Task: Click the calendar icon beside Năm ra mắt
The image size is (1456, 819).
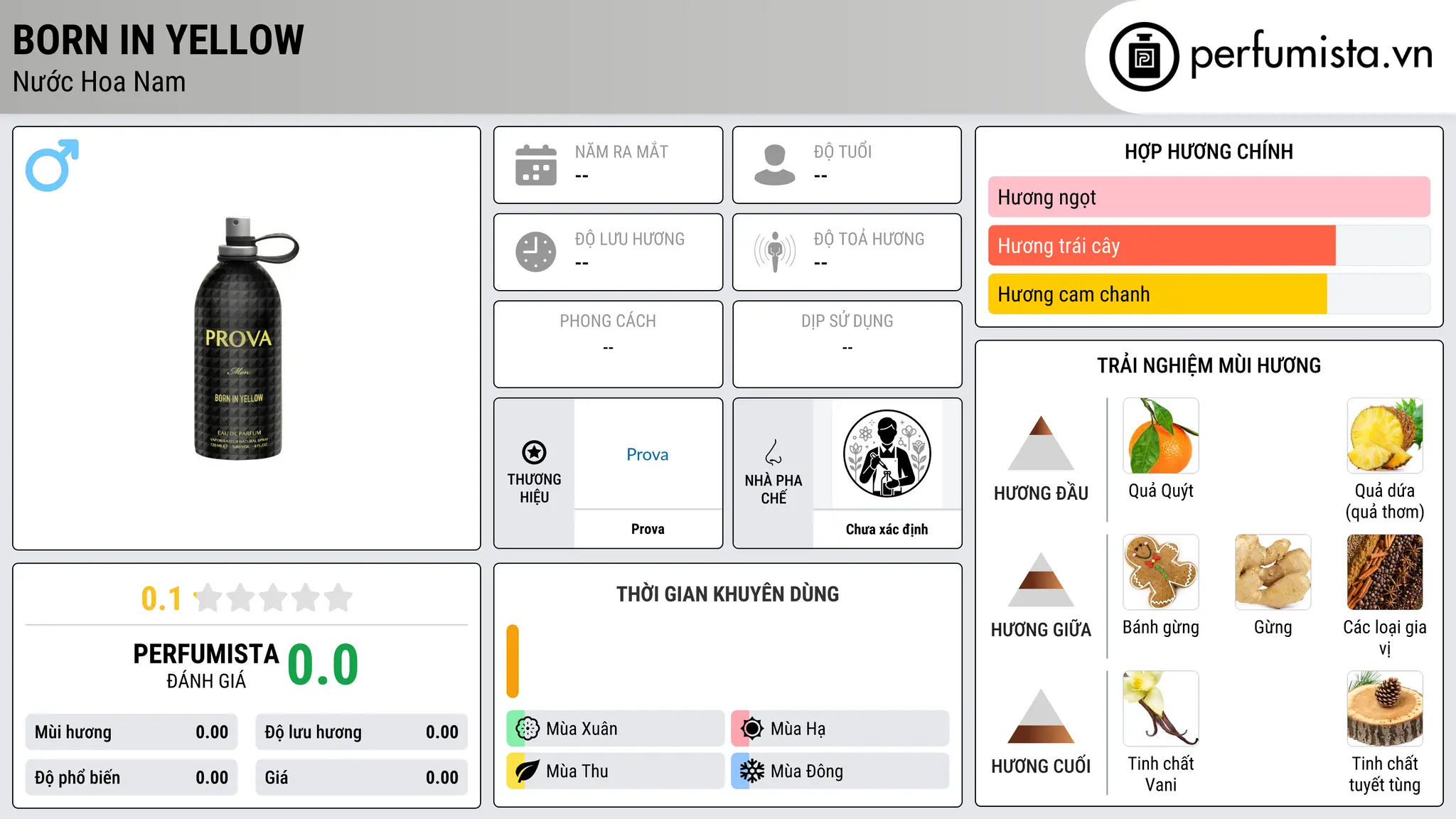Action: (536, 165)
